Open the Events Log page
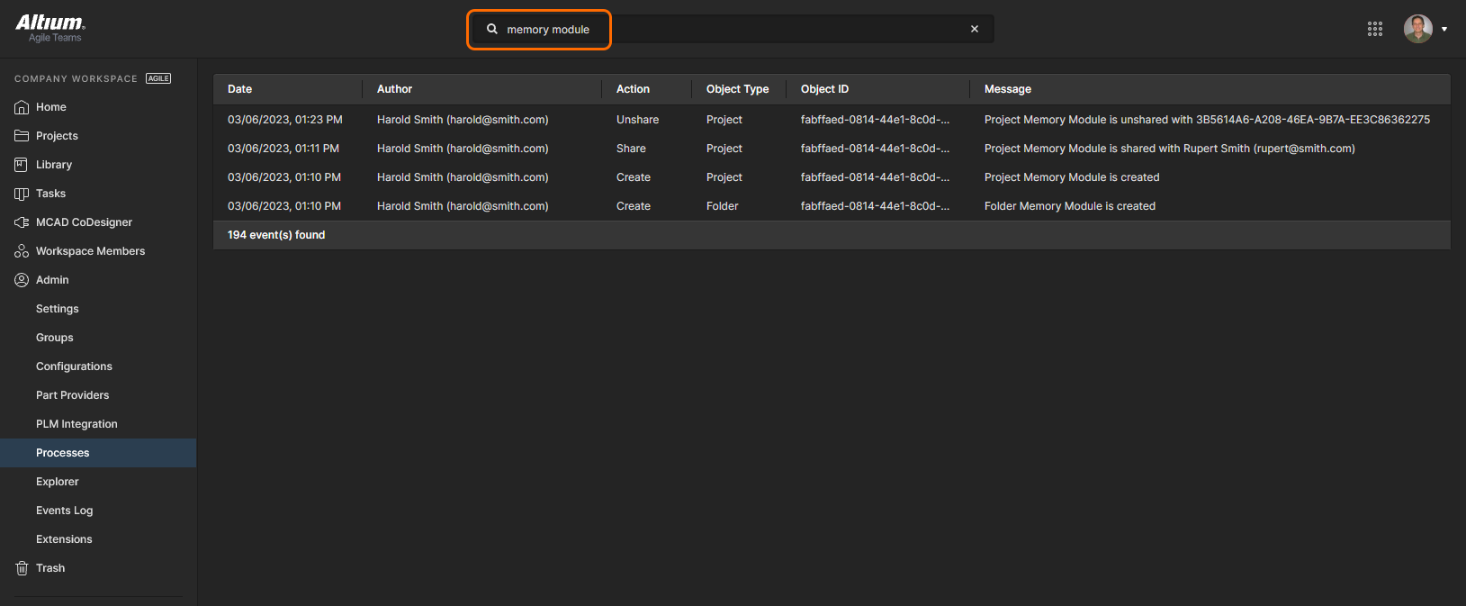The height and width of the screenshot is (606, 1466). pos(64,510)
